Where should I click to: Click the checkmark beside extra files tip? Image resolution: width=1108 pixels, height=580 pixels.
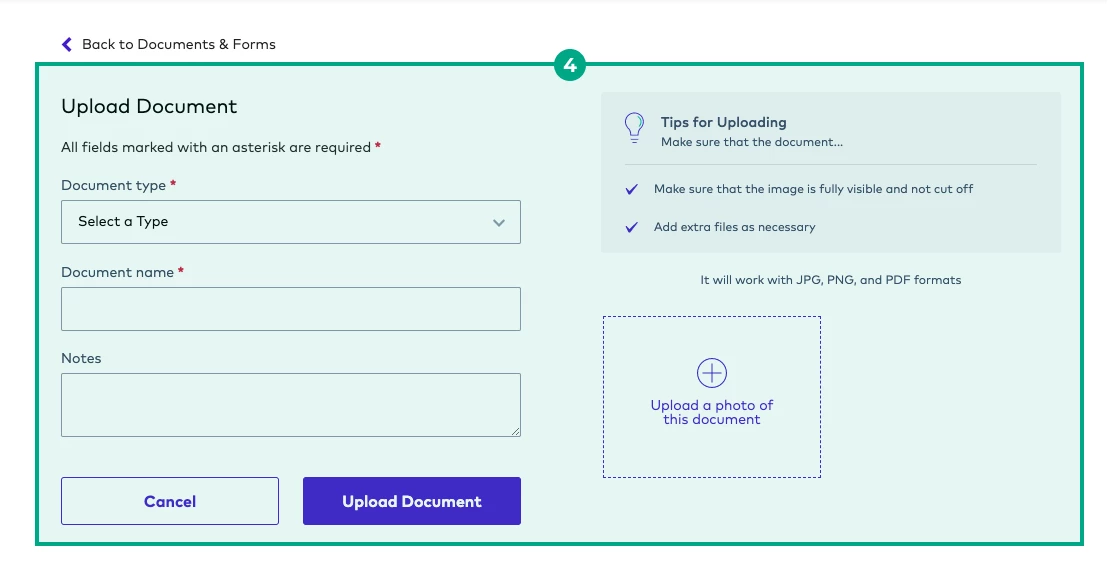631,227
